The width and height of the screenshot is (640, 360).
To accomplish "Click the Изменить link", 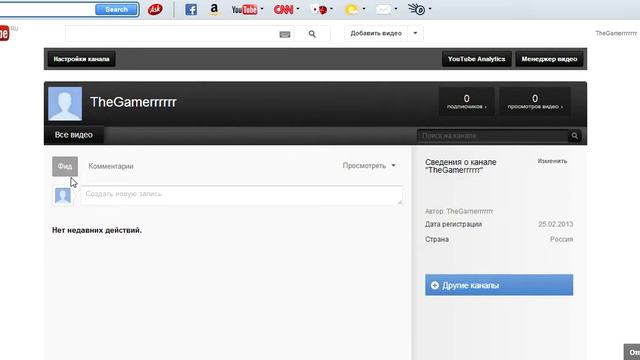I will [552, 161].
